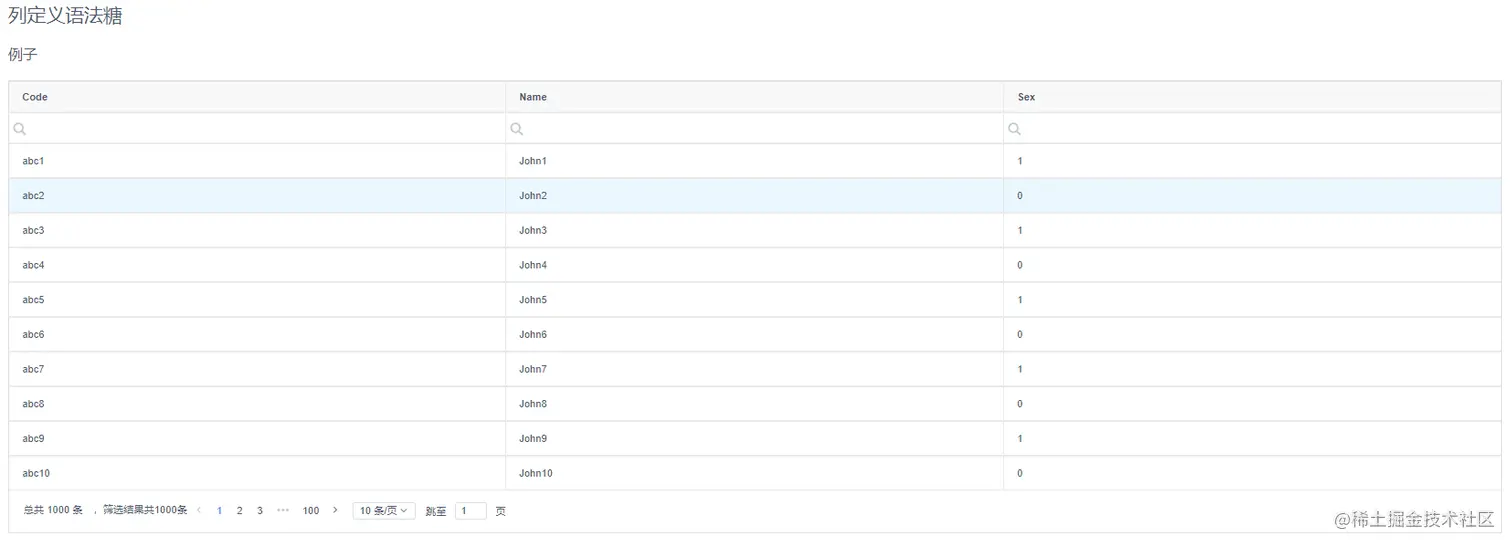Click the previous page arrow

(x=198, y=510)
